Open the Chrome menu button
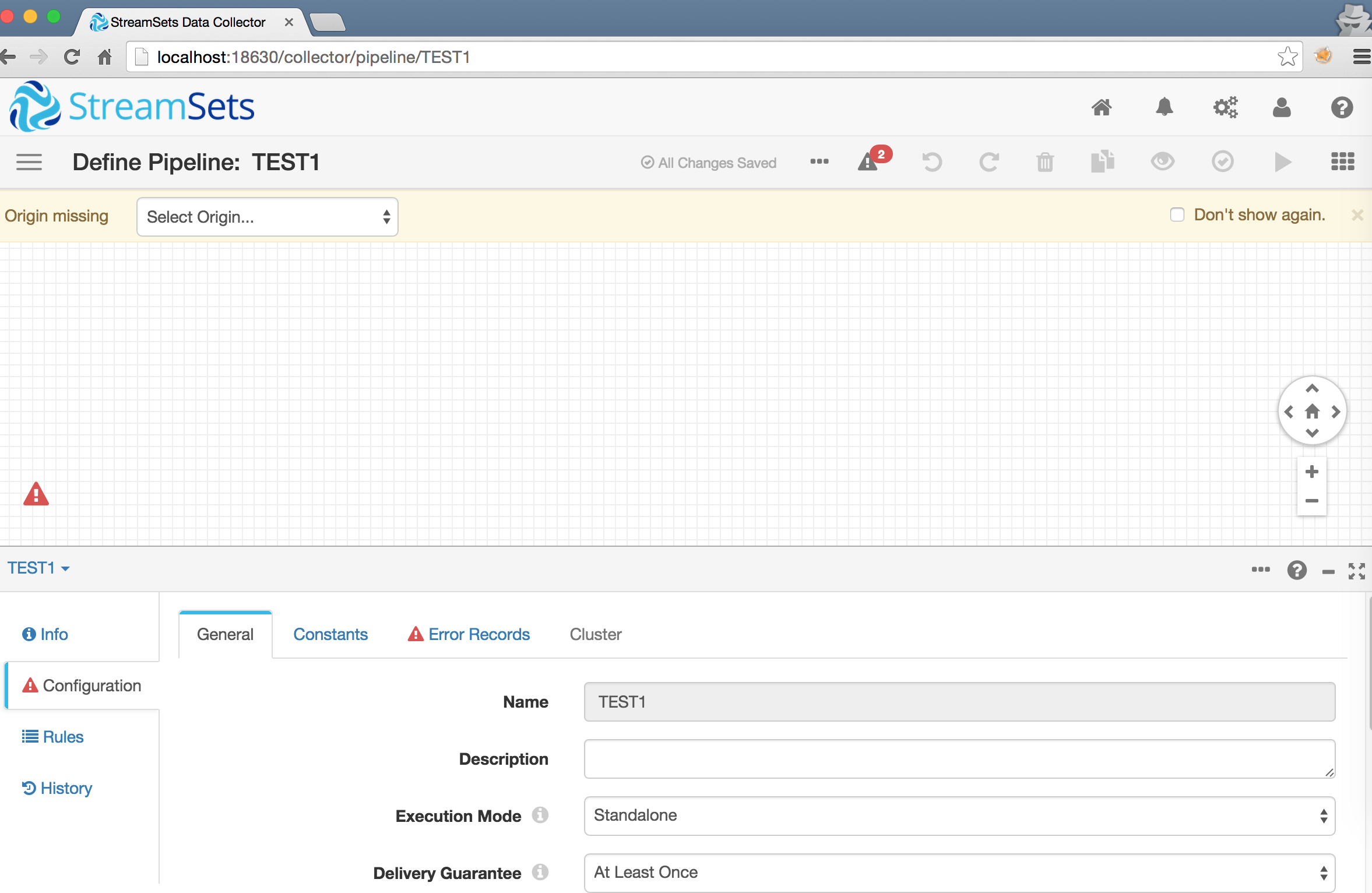Screen dimensions: 1372x893 pos(1363,57)
